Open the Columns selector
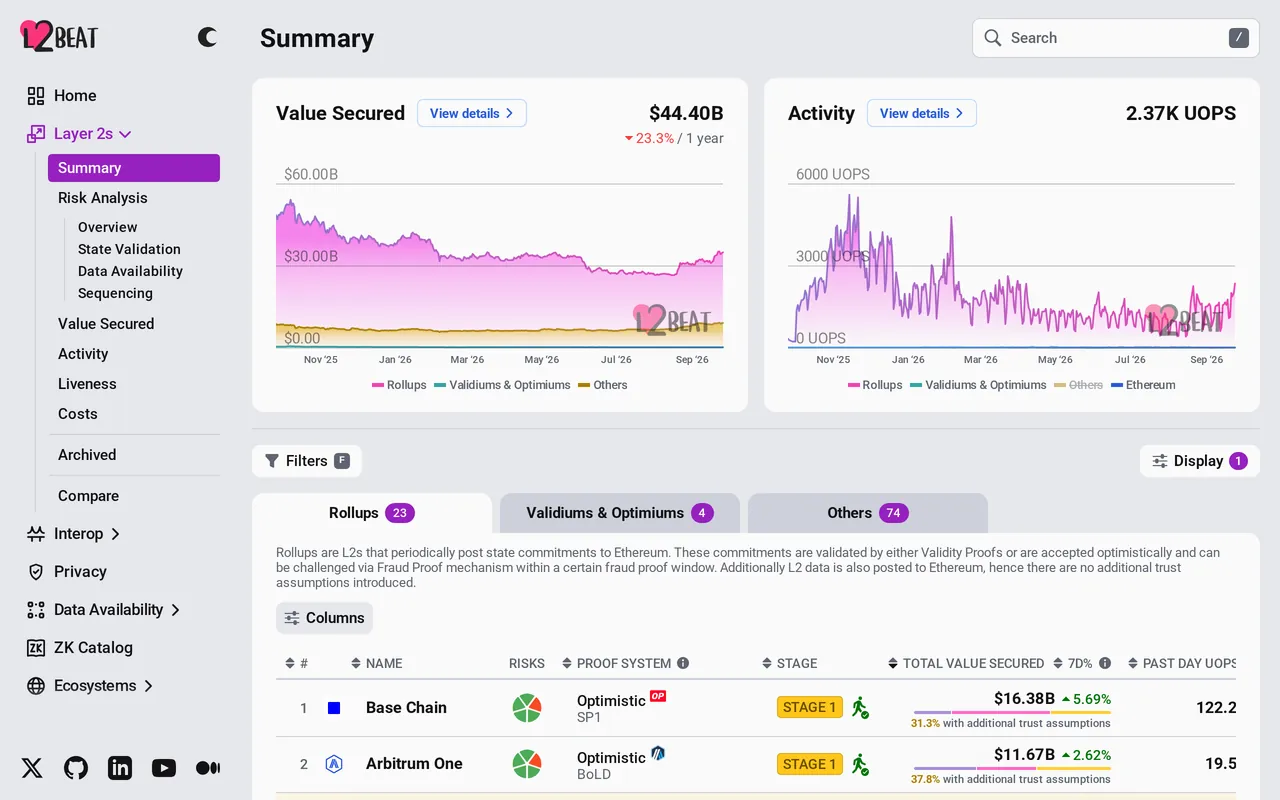Image resolution: width=1280 pixels, height=800 pixels. point(324,618)
